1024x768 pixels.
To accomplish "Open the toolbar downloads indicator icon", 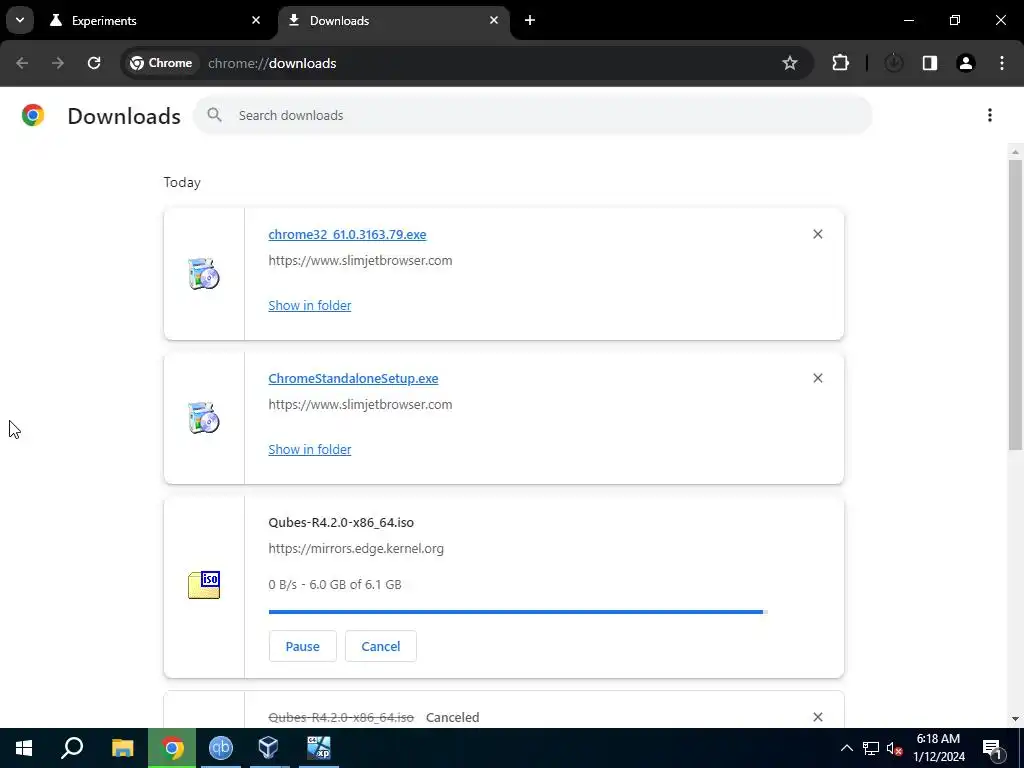I will pos(893,63).
